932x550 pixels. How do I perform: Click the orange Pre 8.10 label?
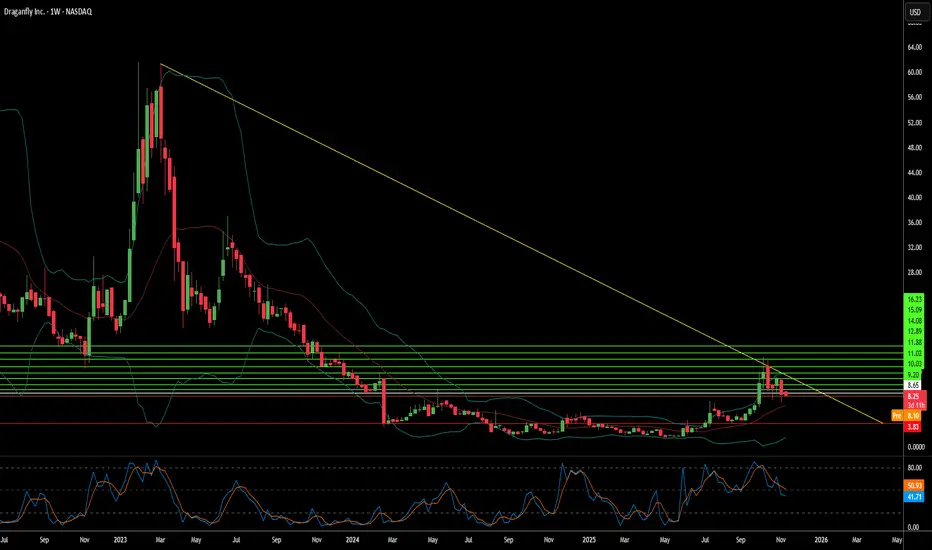pos(907,416)
